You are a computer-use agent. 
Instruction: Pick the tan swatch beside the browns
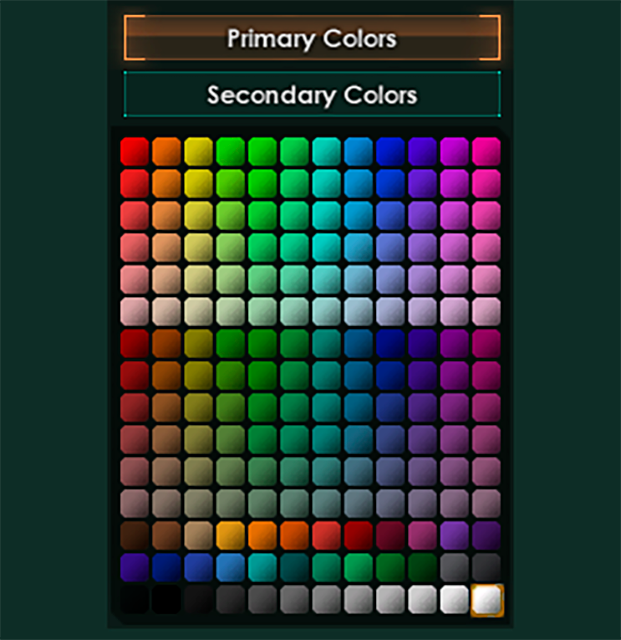198,536
